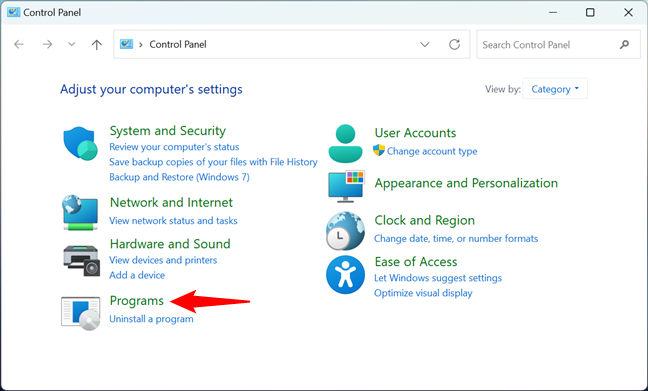648x391 pixels.
Task: Open the recent locations dropdown arrow
Action: (71, 44)
